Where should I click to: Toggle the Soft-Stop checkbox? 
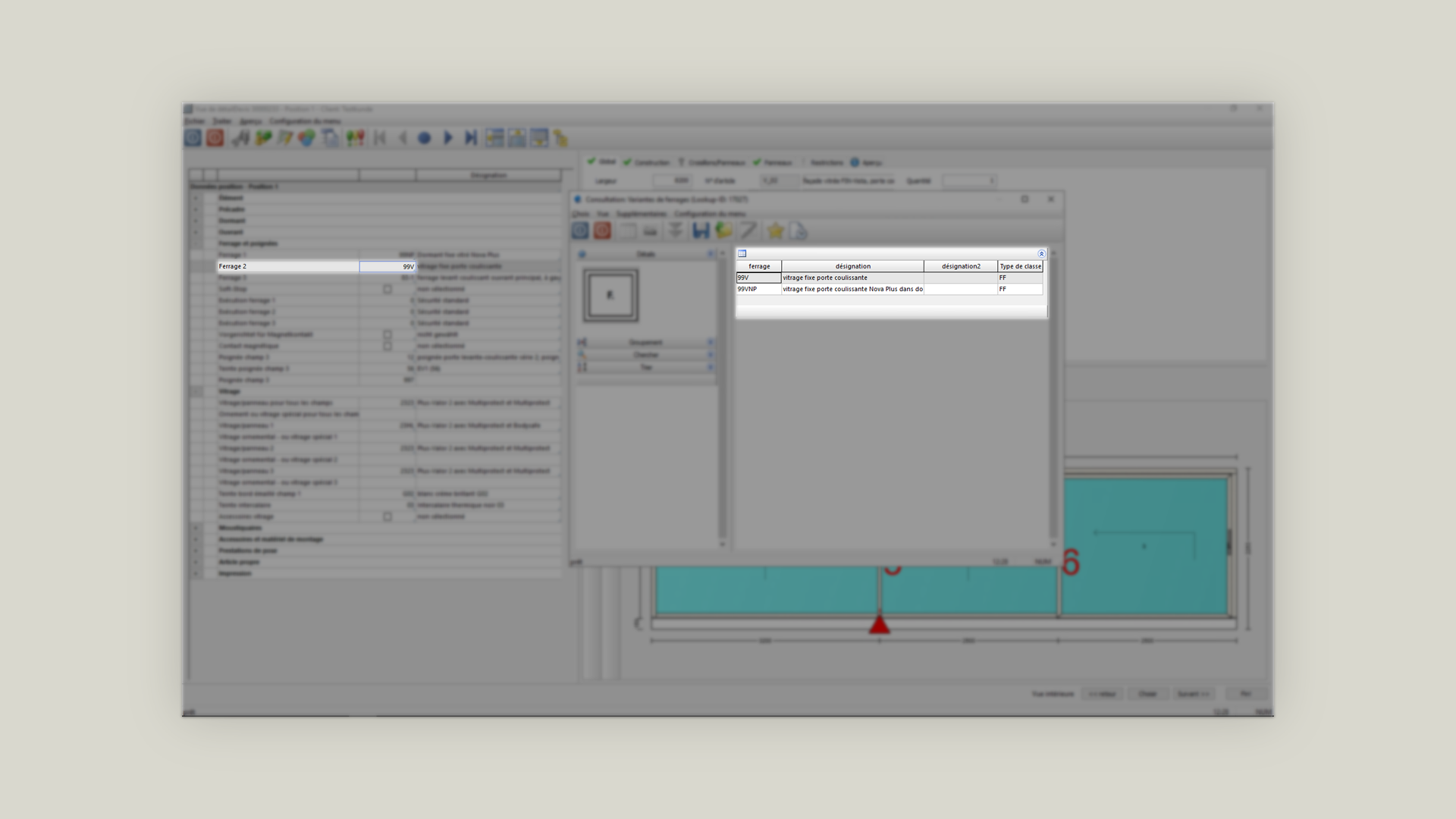388,289
